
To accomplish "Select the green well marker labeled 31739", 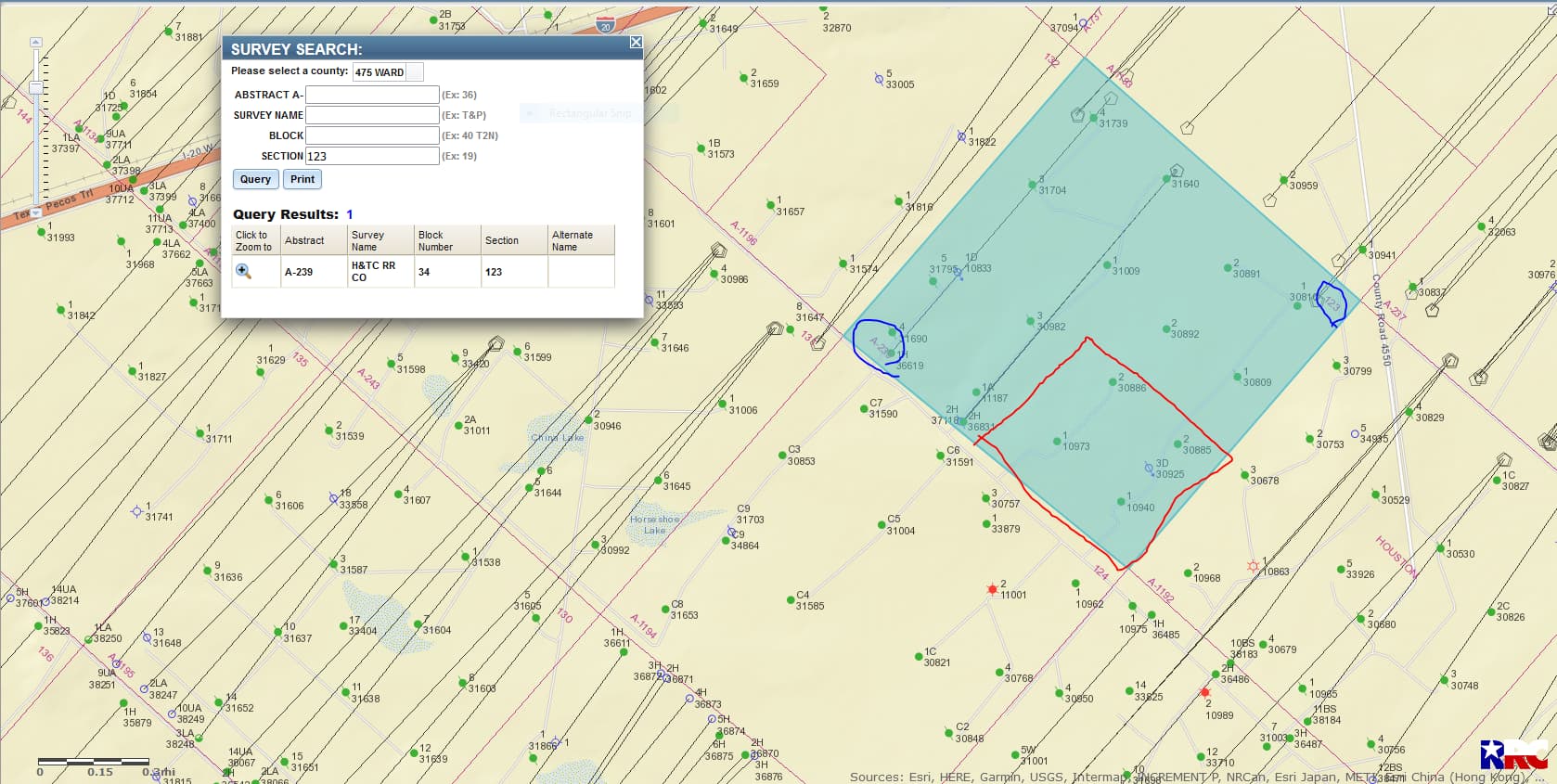I will (x=1093, y=119).
